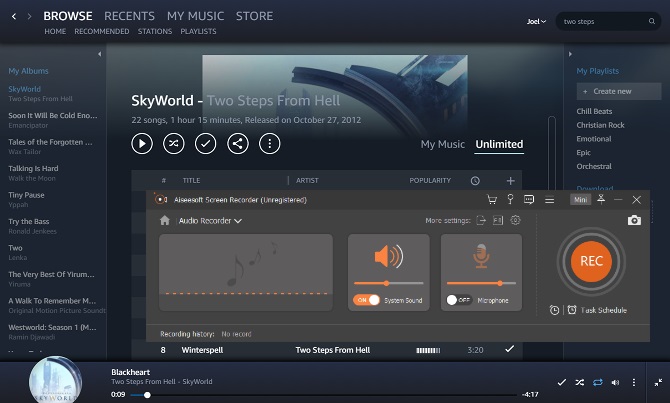
Task: Select the RECOMMENDED sub-tab
Action: click(x=102, y=32)
